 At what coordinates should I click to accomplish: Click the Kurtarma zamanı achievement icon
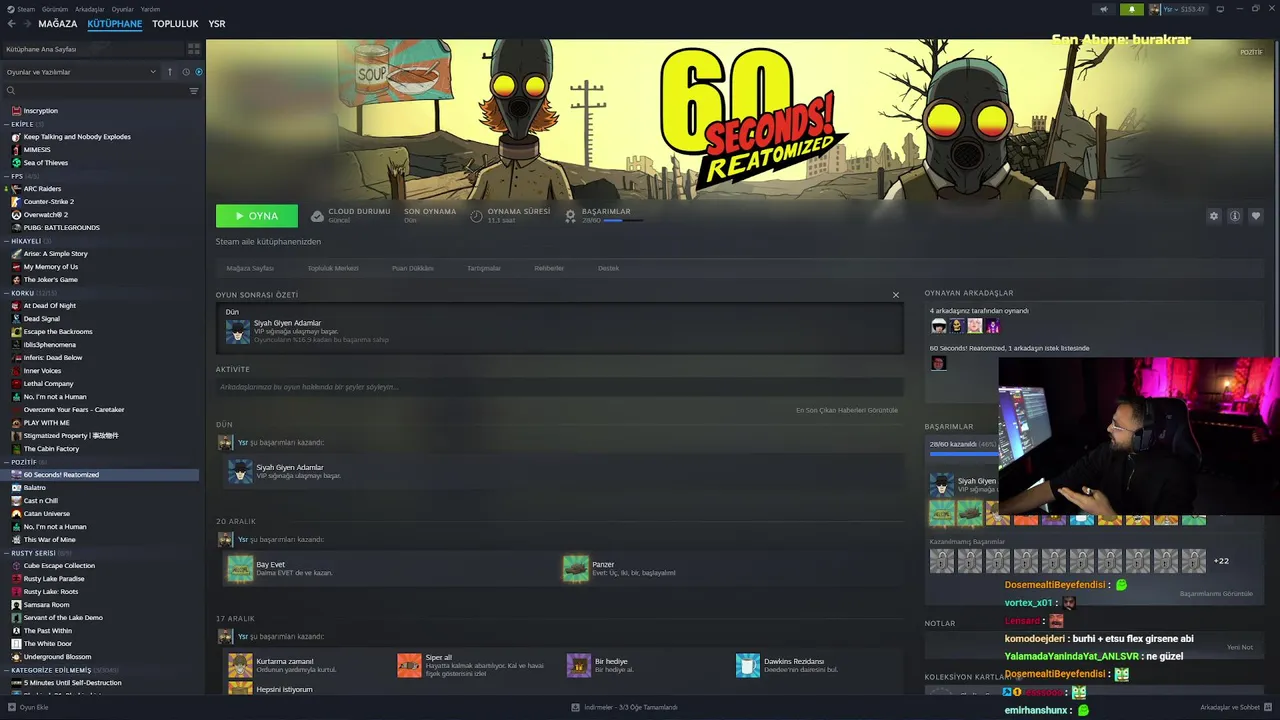pyautogui.click(x=240, y=665)
